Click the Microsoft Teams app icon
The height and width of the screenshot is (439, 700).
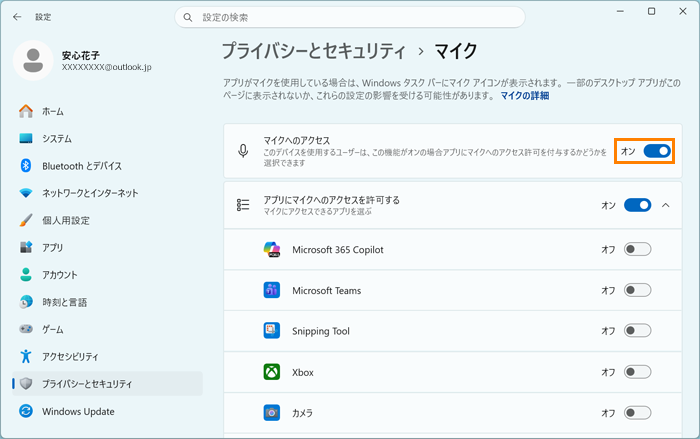tap(271, 290)
